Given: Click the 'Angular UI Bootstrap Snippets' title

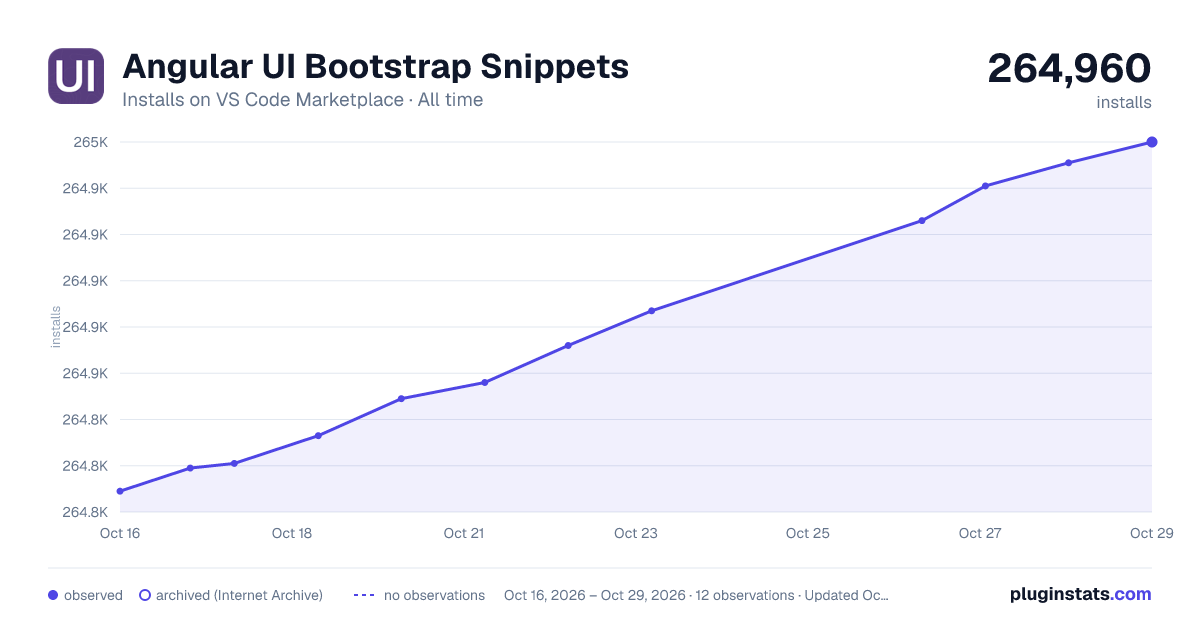Looking at the screenshot, I should point(375,67).
